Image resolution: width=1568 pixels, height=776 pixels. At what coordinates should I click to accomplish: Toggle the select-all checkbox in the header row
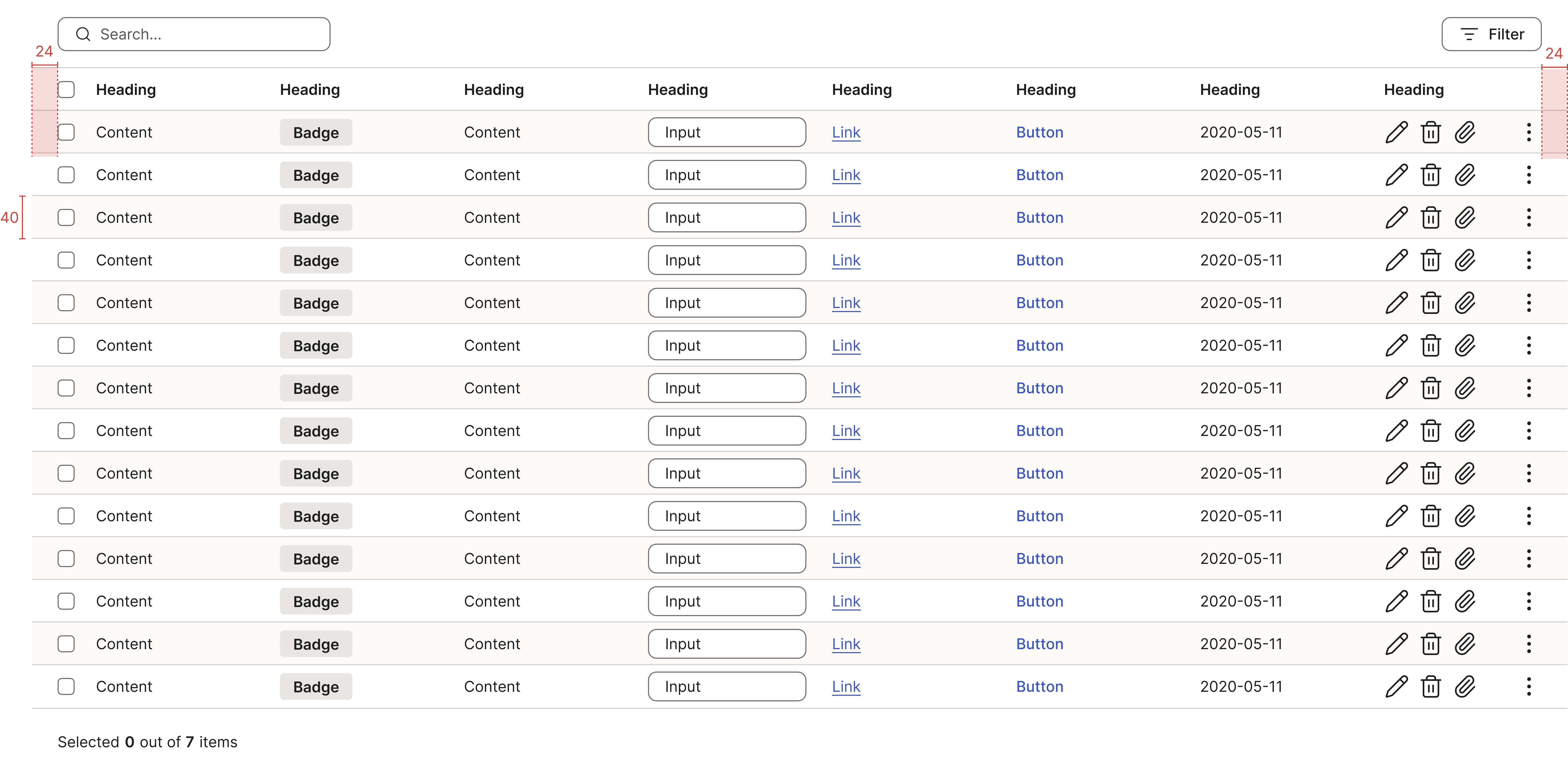[66, 90]
